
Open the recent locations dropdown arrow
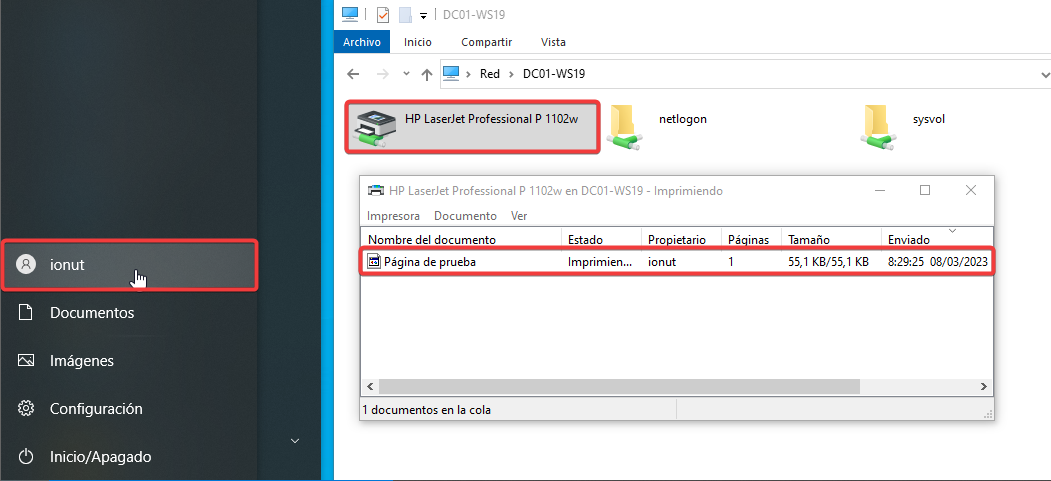point(405,74)
